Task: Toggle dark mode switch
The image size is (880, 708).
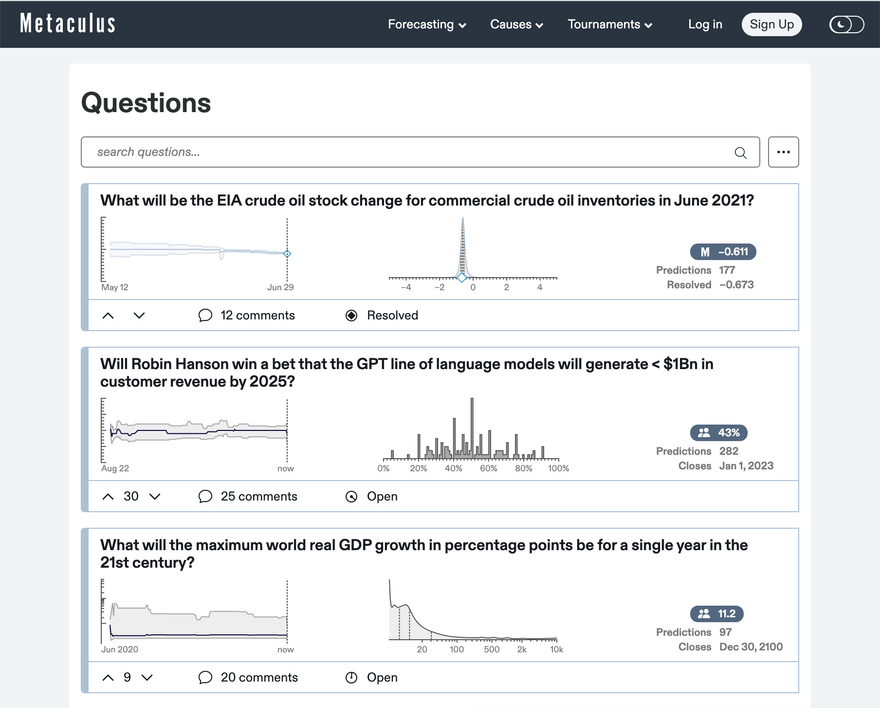Action: (846, 24)
